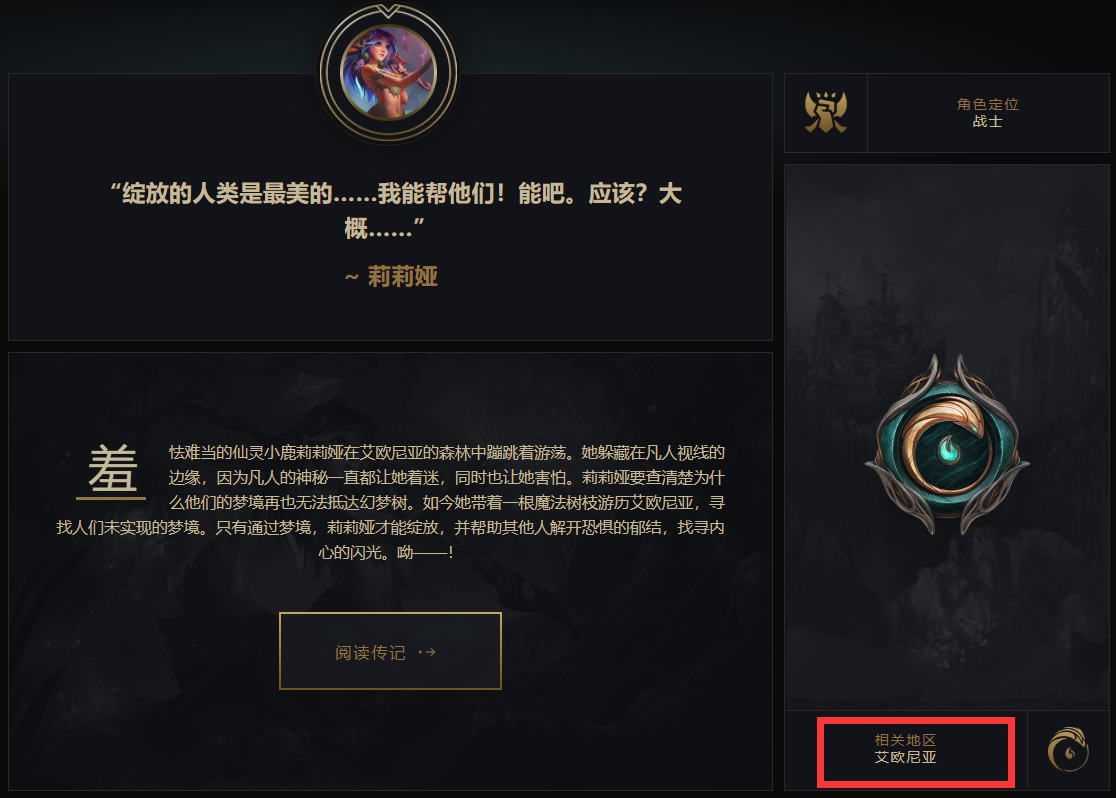The height and width of the screenshot is (798, 1116).
Task: Click the 相关地区 heading label
Action: click(x=905, y=740)
